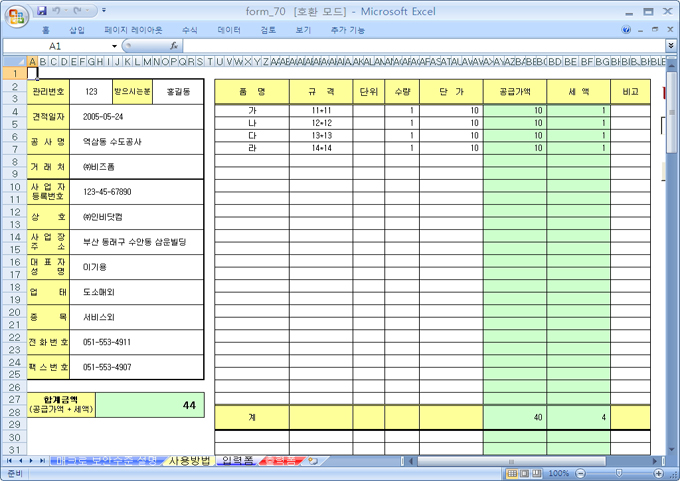Select the fax number 051-553-4907
The height and width of the screenshot is (481, 680).
[136, 367]
